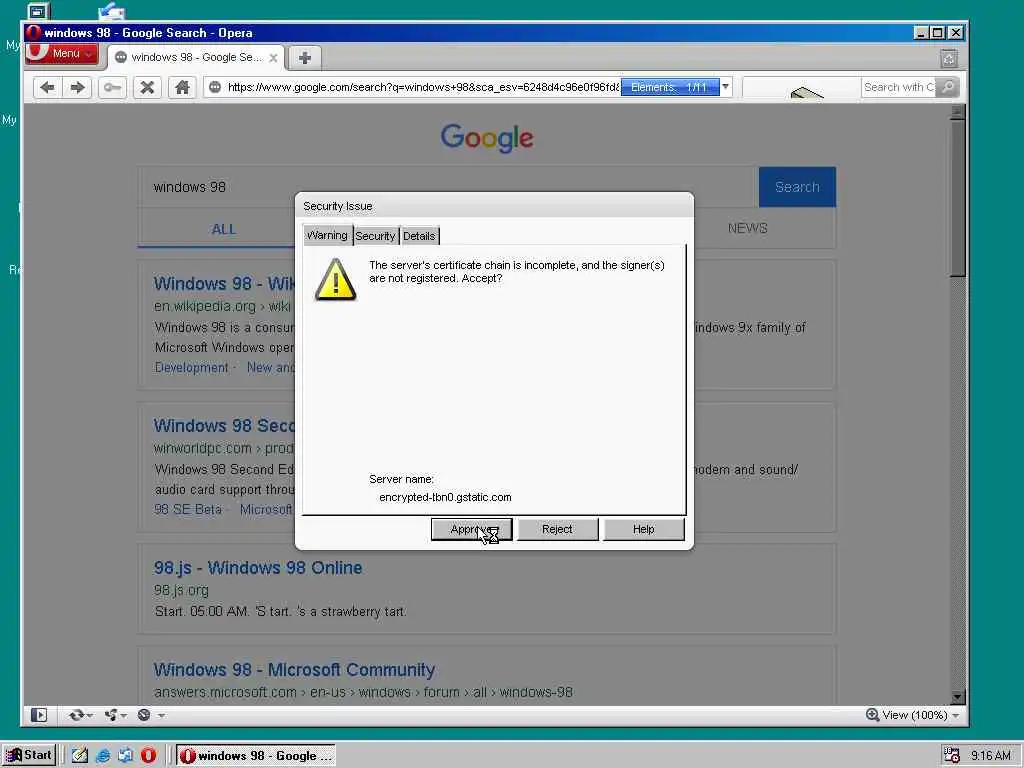Switch to the Warning tab
Screen dimensions: 1024x768
point(327,235)
